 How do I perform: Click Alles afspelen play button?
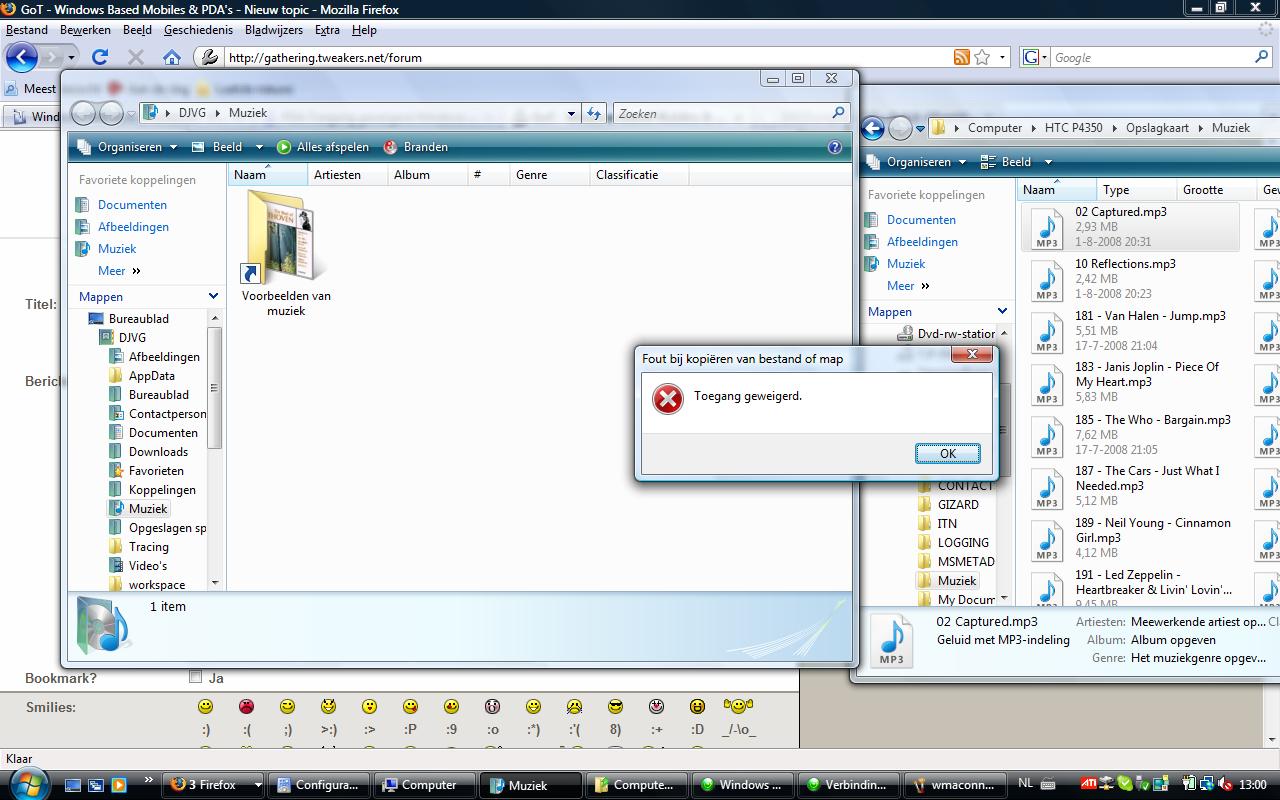click(x=323, y=147)
